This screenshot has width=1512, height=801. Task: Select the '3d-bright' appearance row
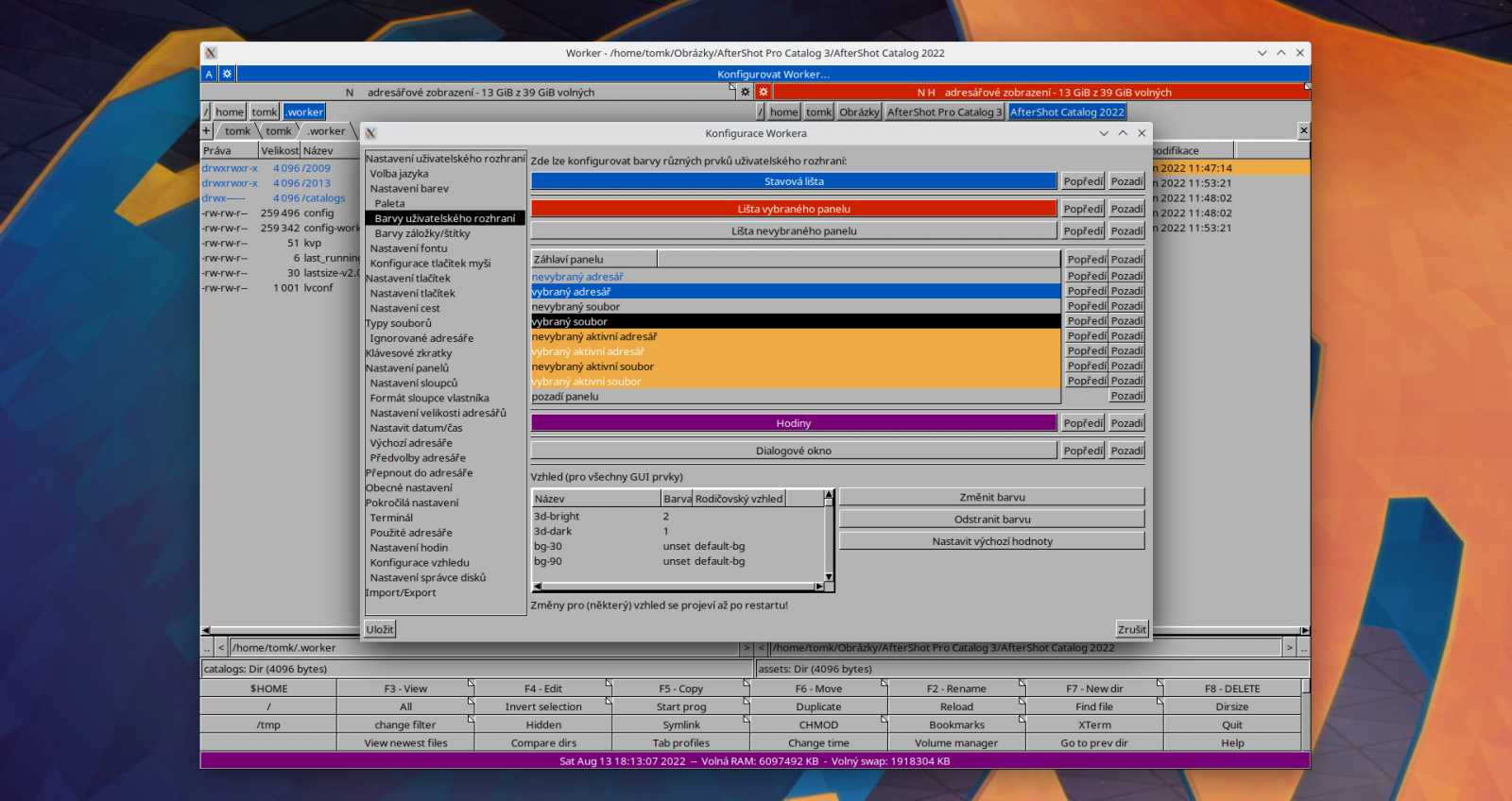point(678,517)
